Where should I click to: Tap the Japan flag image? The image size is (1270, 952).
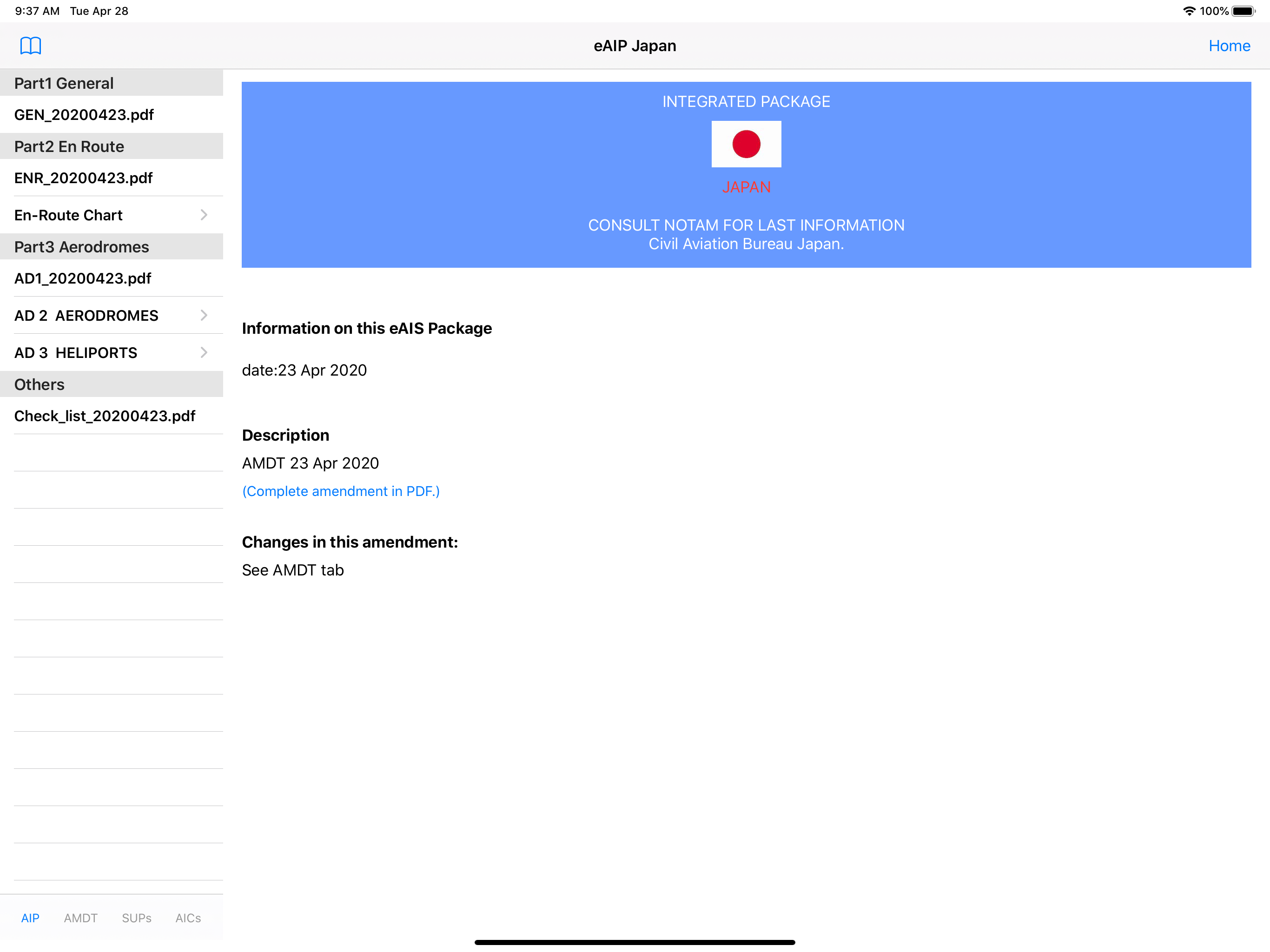(x=747, y=144)
